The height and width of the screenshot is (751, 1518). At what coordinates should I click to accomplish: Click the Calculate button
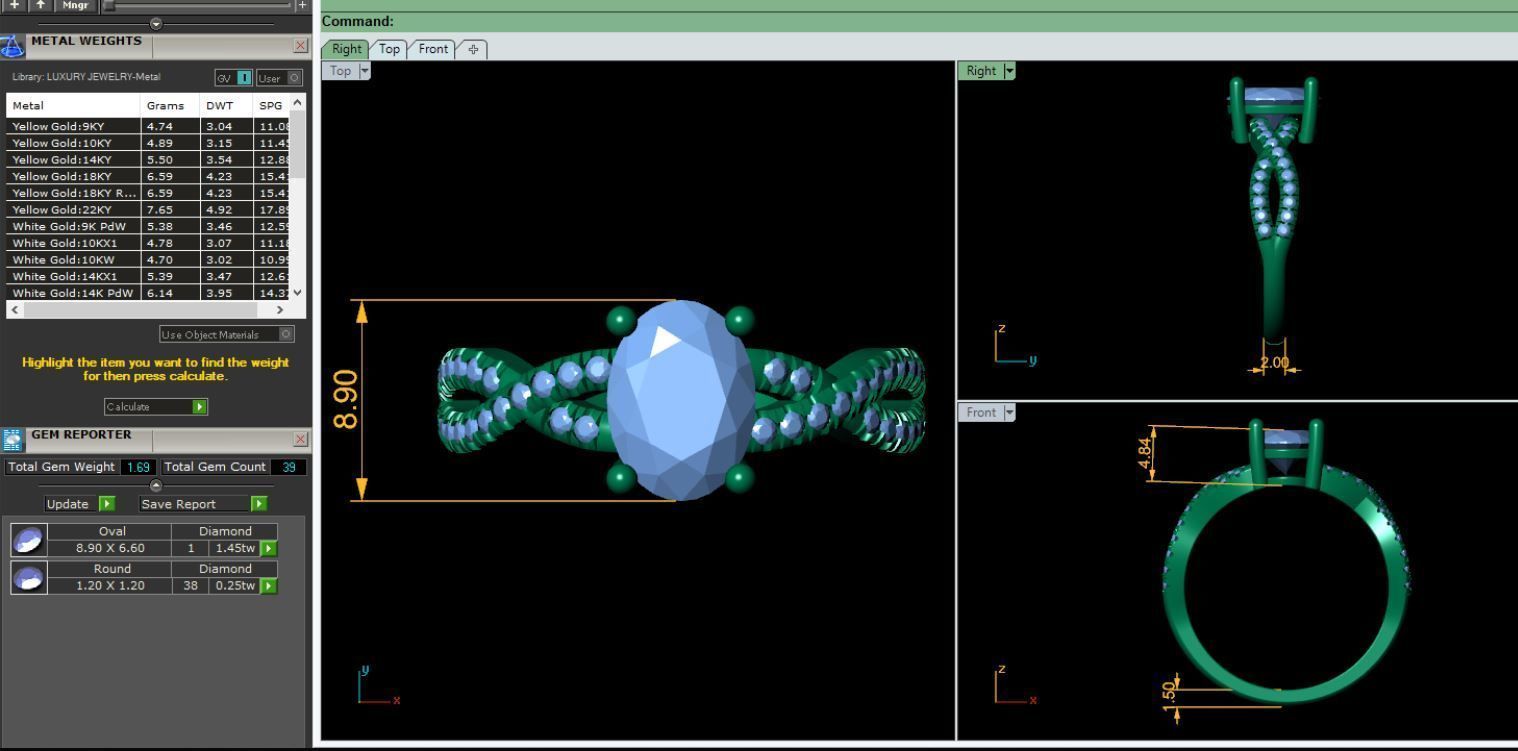pos(156,407)
